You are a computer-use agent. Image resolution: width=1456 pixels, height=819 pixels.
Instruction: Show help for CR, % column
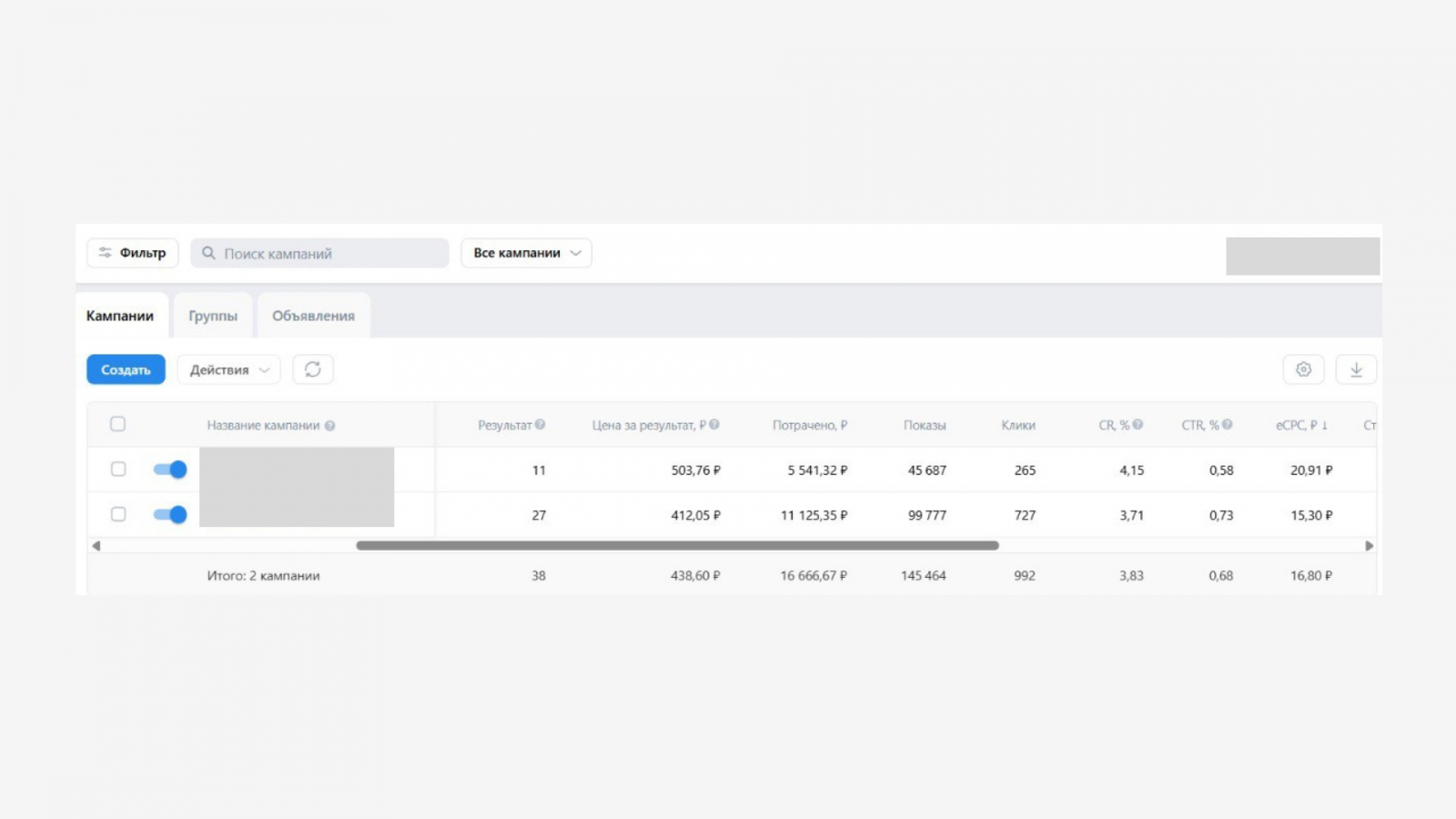pos(1137,425)
